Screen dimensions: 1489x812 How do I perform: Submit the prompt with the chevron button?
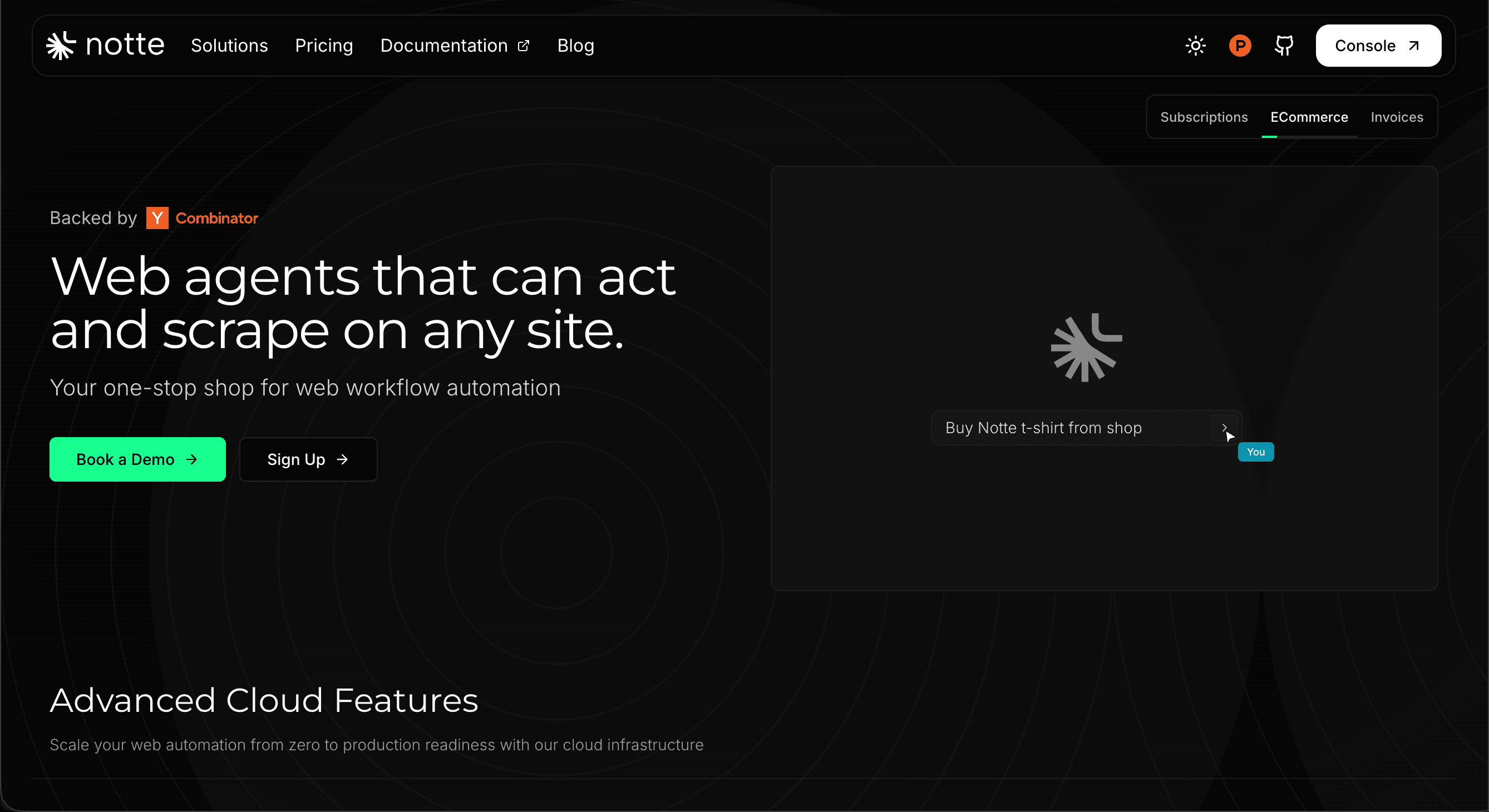(x=1224, y=428)
